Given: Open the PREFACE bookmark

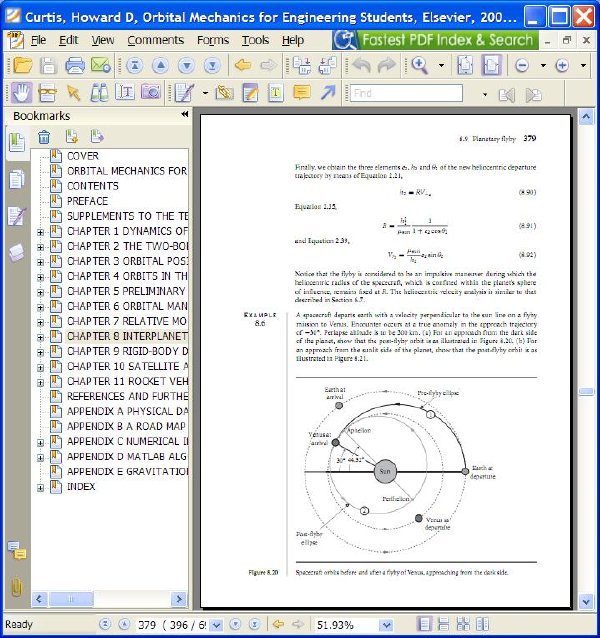Looking at the screenshot, I should pos(87,201).
